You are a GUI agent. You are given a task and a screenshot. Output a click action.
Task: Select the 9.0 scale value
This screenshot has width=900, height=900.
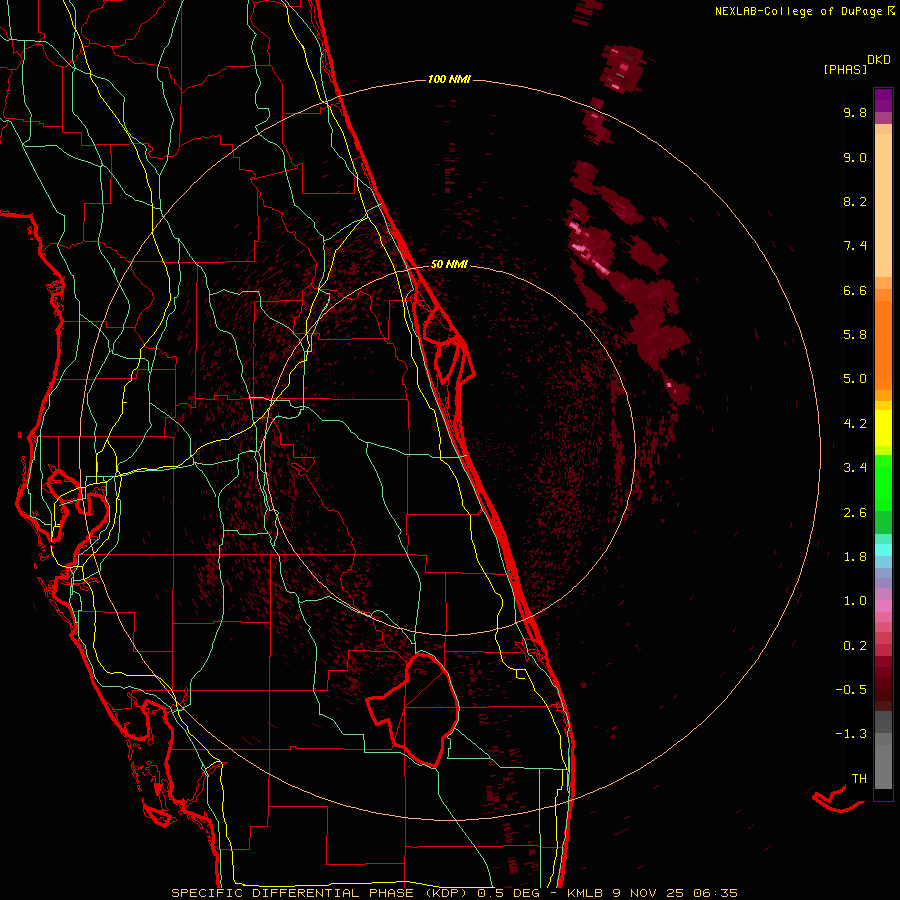point(855,157)
